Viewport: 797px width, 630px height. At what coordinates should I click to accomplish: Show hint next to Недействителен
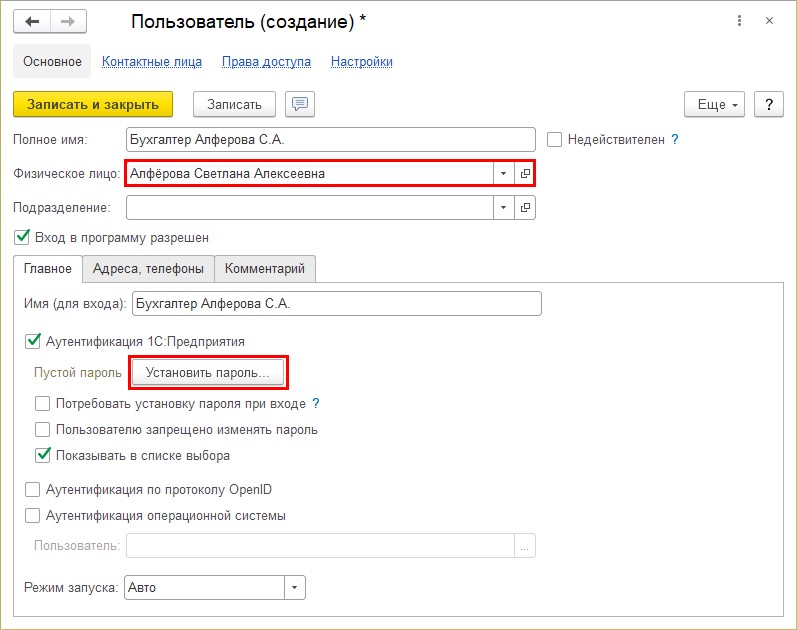coord(675,139)
